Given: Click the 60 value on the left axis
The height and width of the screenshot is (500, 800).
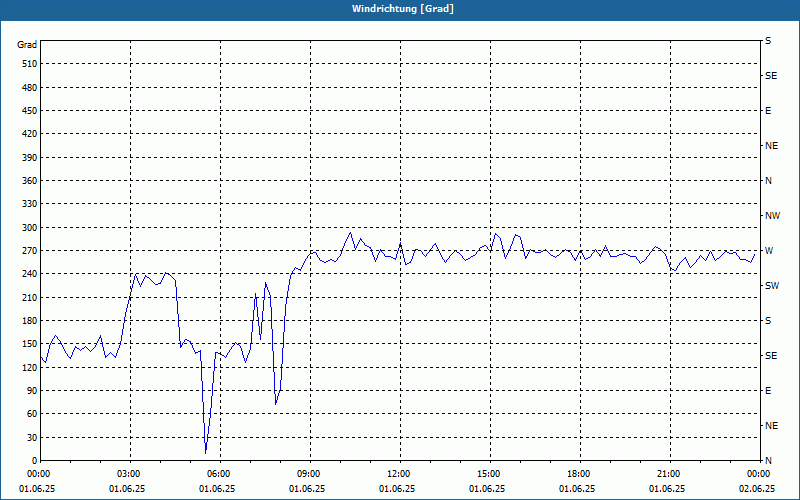Looking at the screenshot, I should 32,414.
